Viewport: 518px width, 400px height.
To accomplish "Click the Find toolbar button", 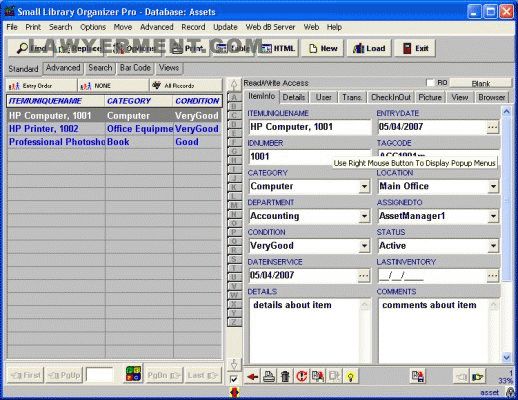I will pyautogui.click(x=31, y=49).
